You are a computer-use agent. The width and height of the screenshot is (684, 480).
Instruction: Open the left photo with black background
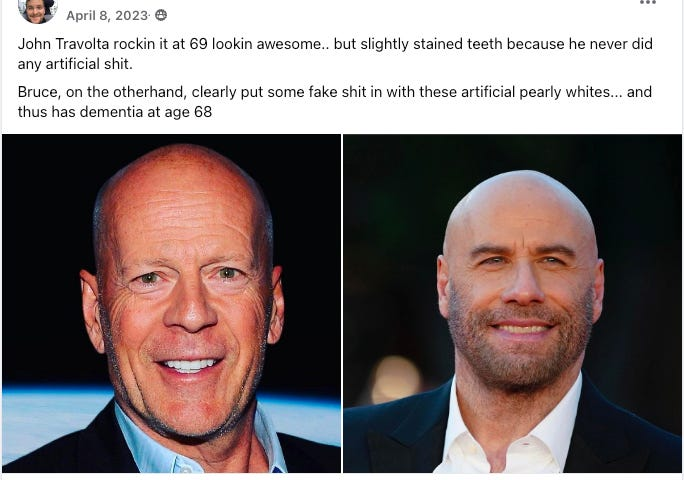point(171,302)
